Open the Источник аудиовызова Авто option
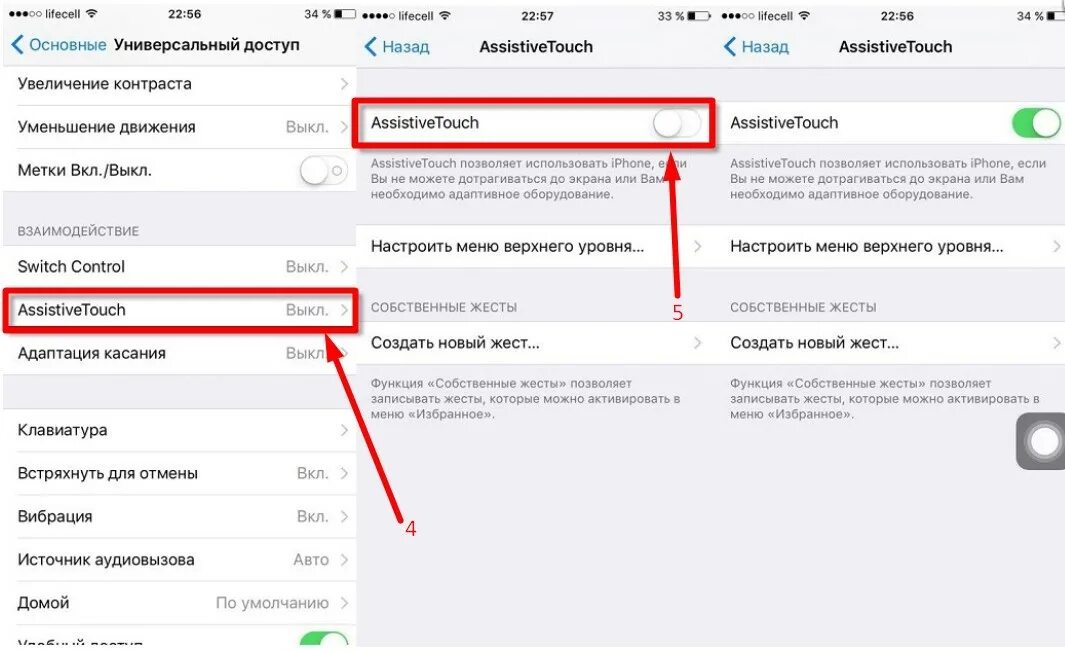1065x651 pixels. click(x=180, y=559)
